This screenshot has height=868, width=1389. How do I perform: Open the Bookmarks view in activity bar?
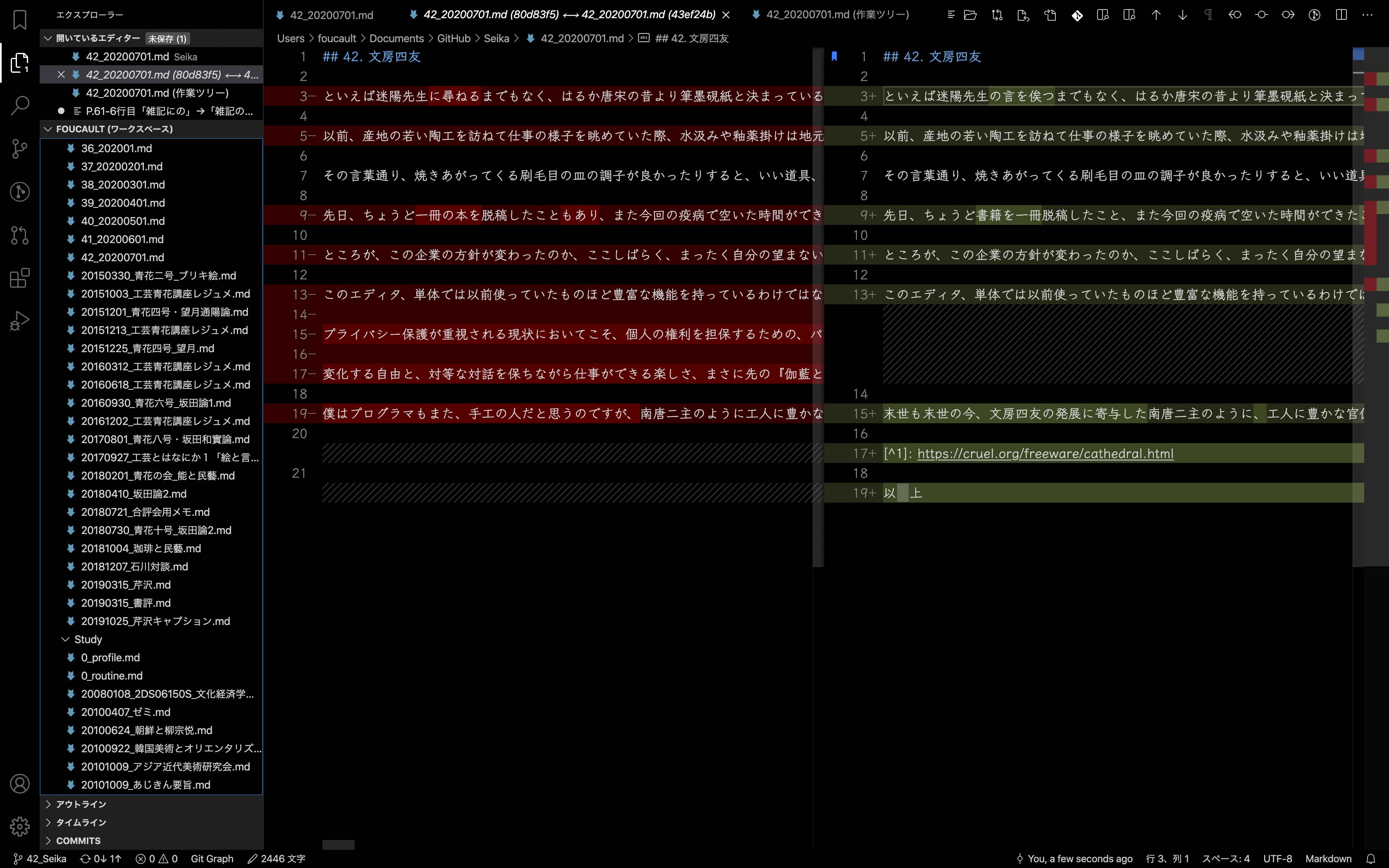tap(19, 19)
